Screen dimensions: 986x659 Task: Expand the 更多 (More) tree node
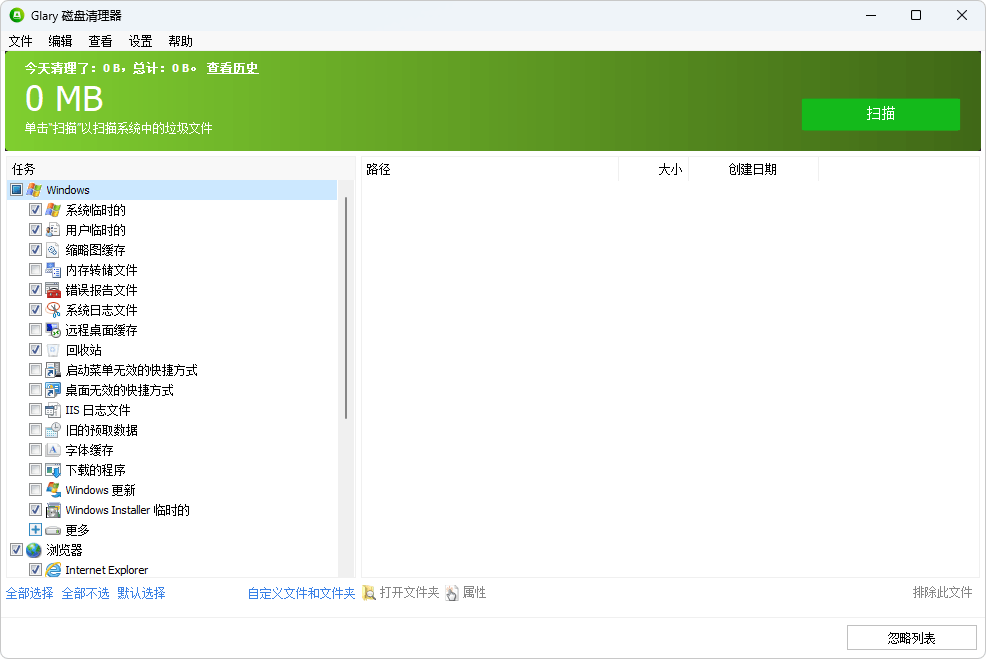(36, 530)
